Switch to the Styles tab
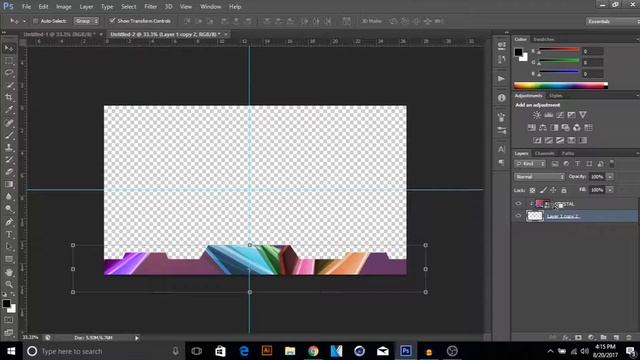This screenshot has width=640, height=360. click(556, 96)
